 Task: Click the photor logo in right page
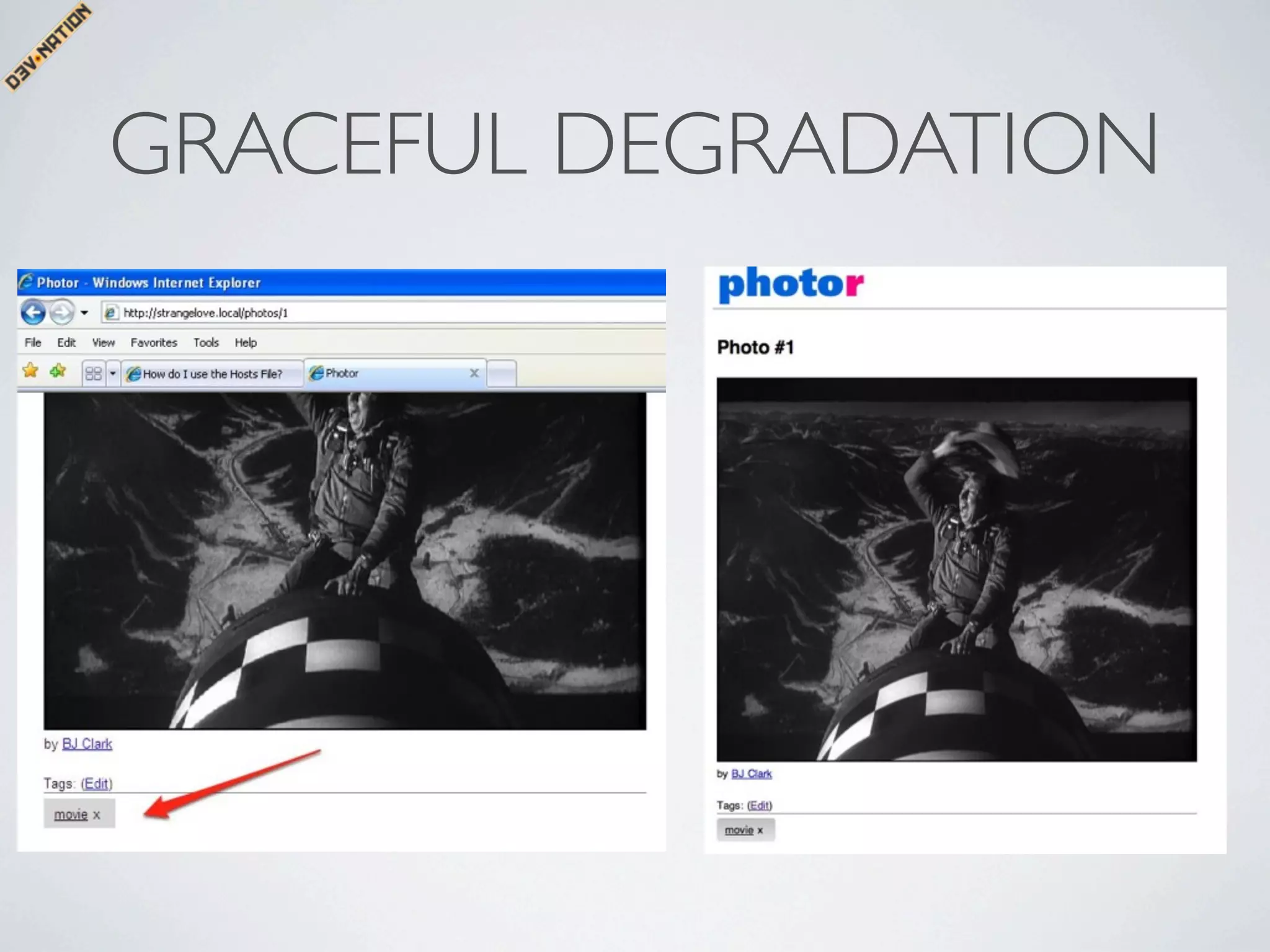click(x=791, y=285)
